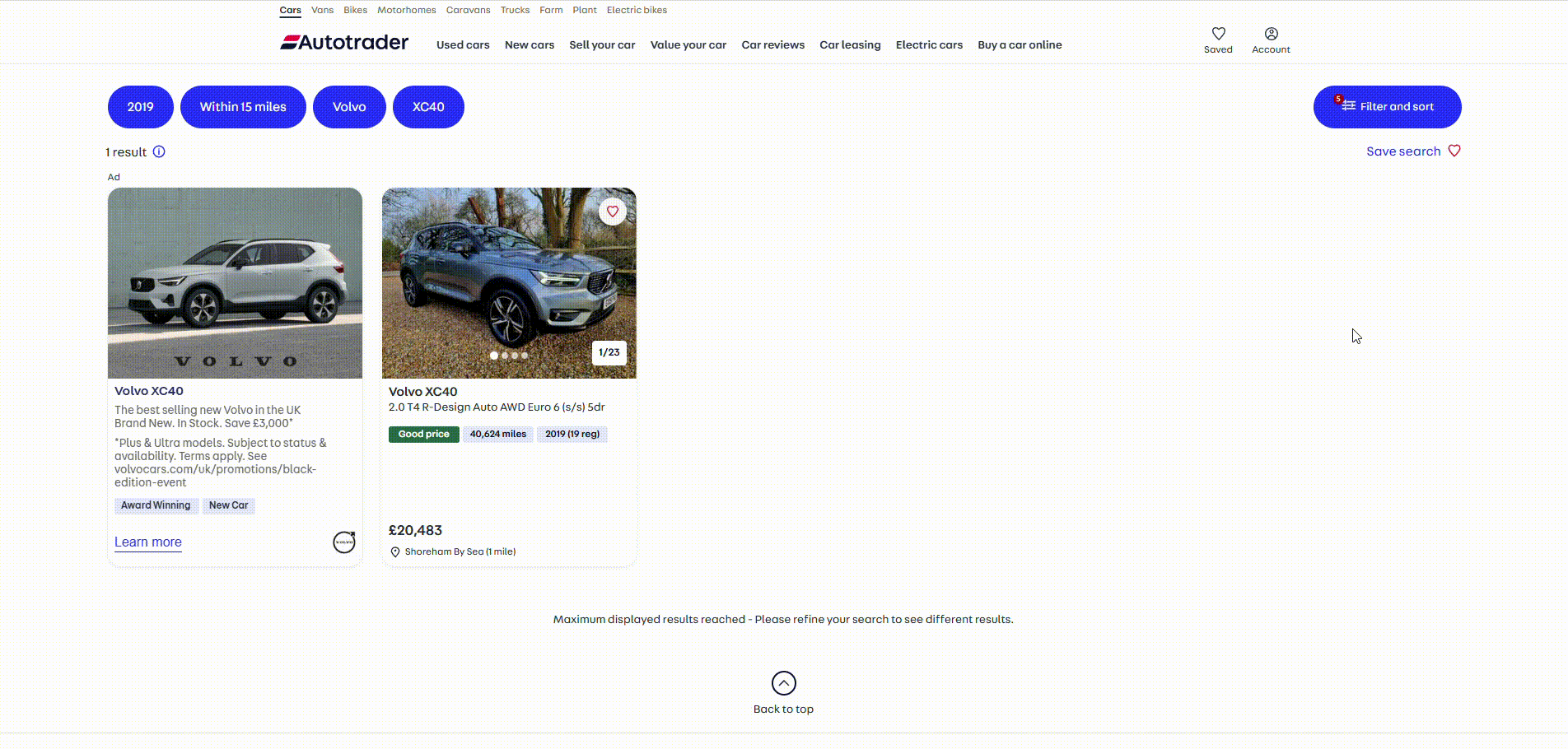Click the 2019 (19 reg) tag
Image resolution: width=1568 pixels, height=749 pixels.
click(x=572, y=434)
